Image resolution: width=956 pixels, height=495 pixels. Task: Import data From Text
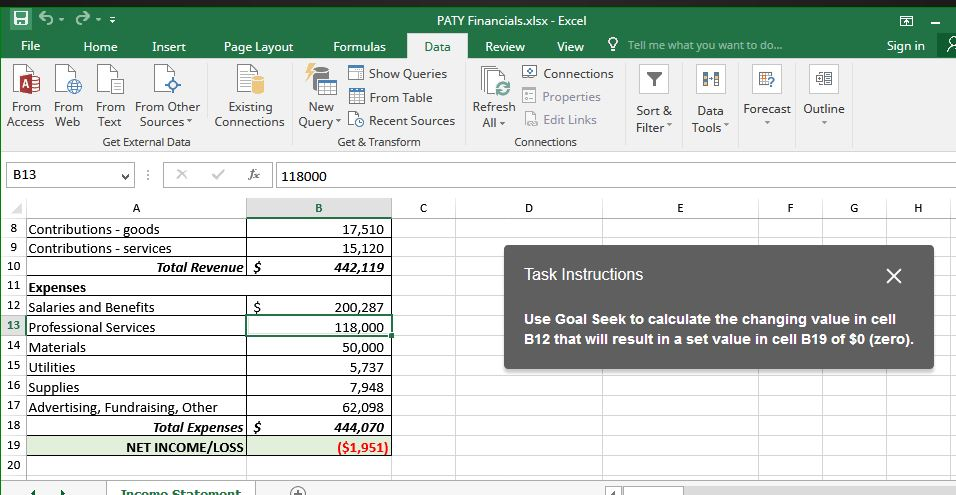[110, 96]
